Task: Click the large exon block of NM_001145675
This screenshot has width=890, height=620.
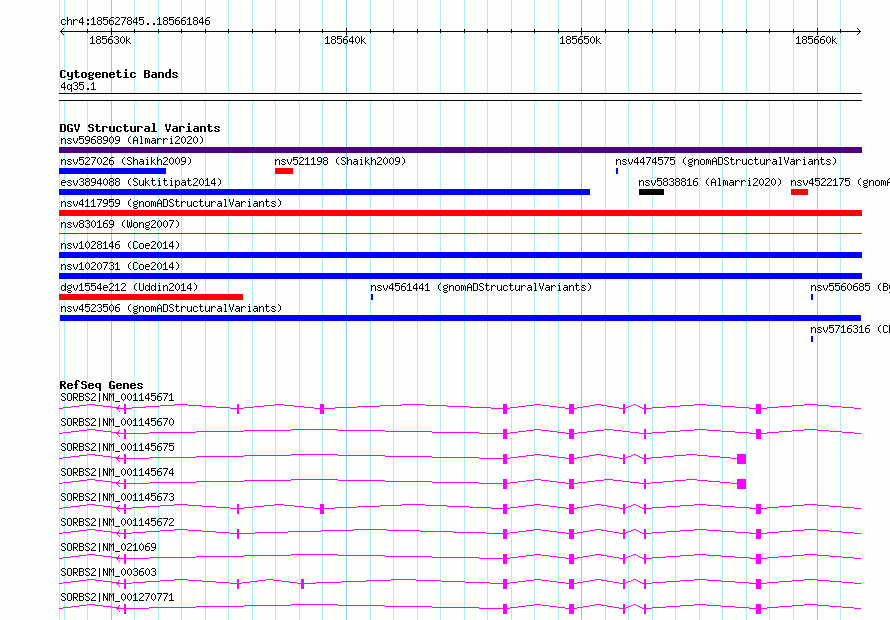Action: (741, 459)
